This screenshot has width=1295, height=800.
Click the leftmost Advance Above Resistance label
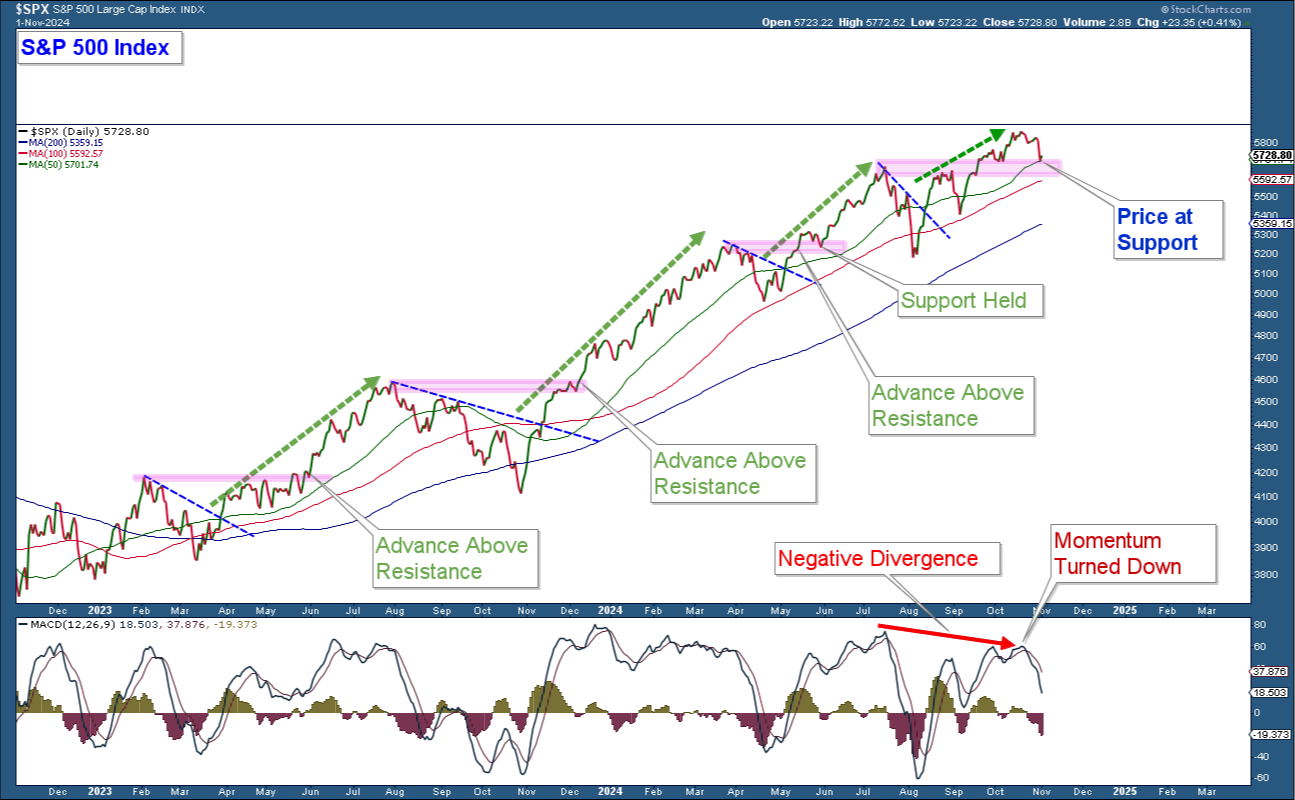450,558
